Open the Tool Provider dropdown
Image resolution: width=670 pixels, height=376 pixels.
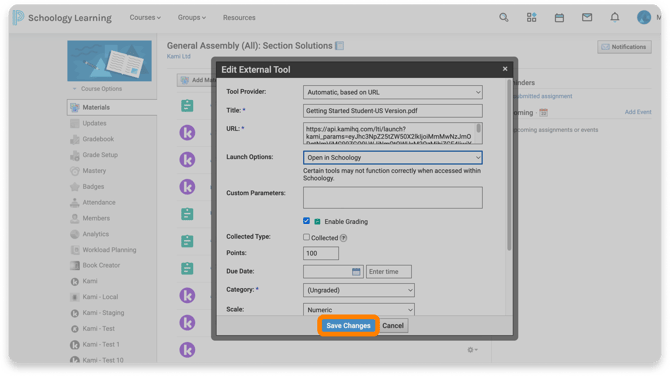coord(393,92)
